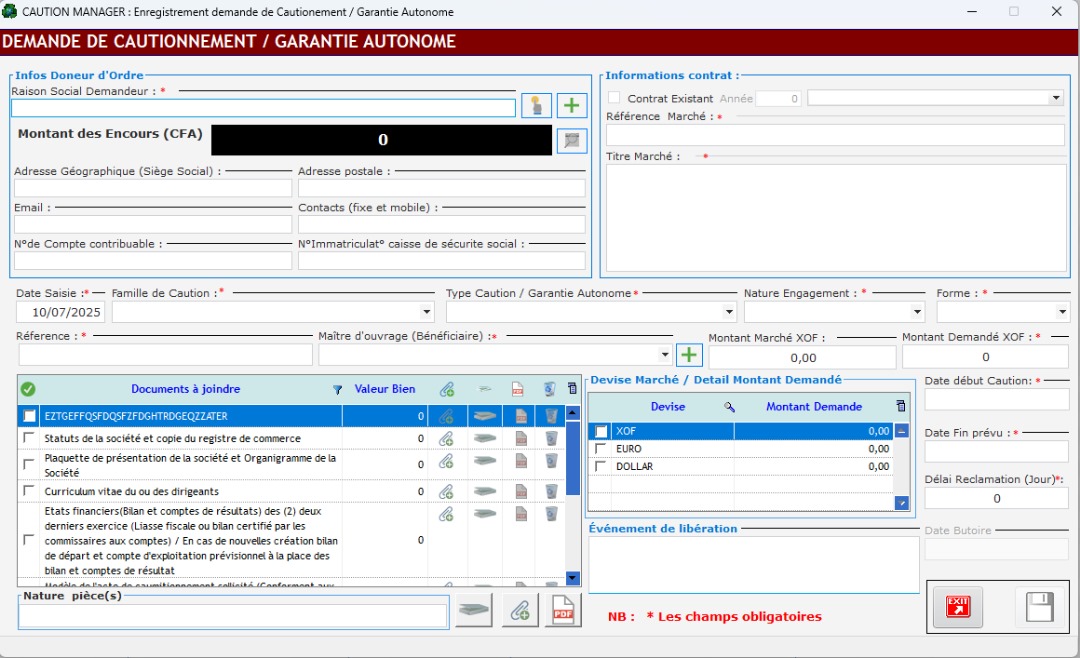Add a beneficiary with green plus icon
The width and height of the screenshot is (1080, 658).
pyautogui.click(x=689, y=355)
